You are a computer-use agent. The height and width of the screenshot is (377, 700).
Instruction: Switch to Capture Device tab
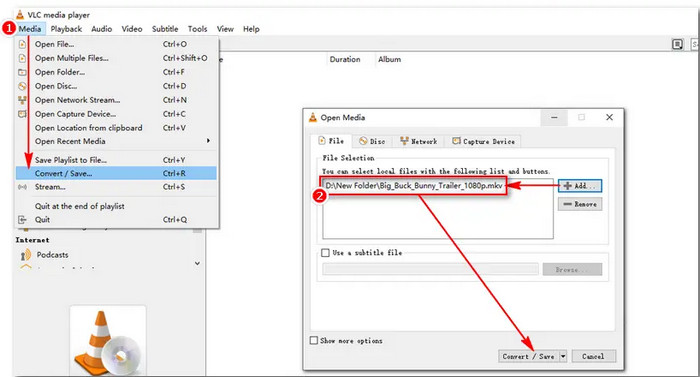pyautogui.click(x=483, y=142)
